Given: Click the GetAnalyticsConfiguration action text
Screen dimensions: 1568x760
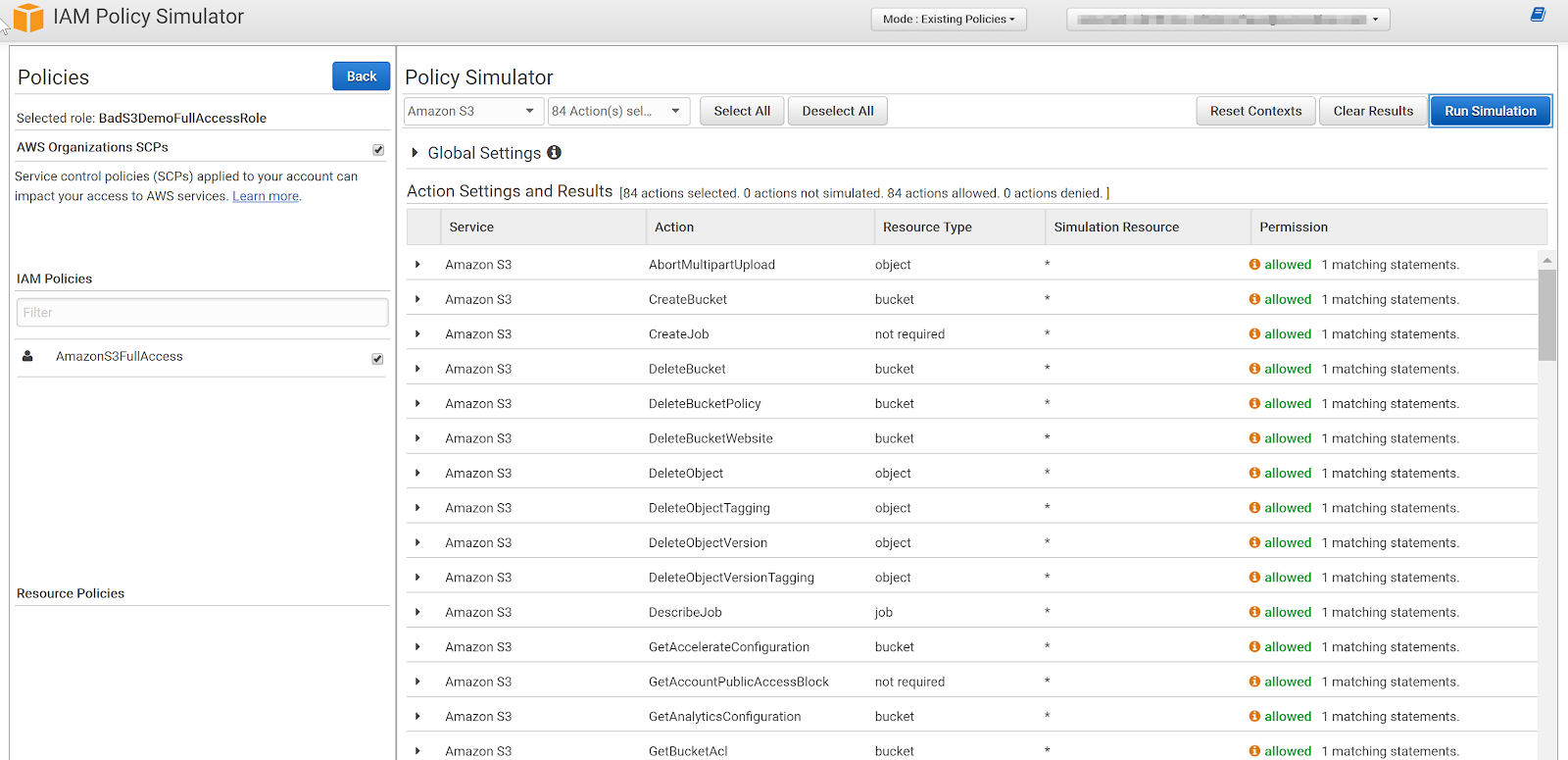Looking at the screenshot, I should (725, 717).
